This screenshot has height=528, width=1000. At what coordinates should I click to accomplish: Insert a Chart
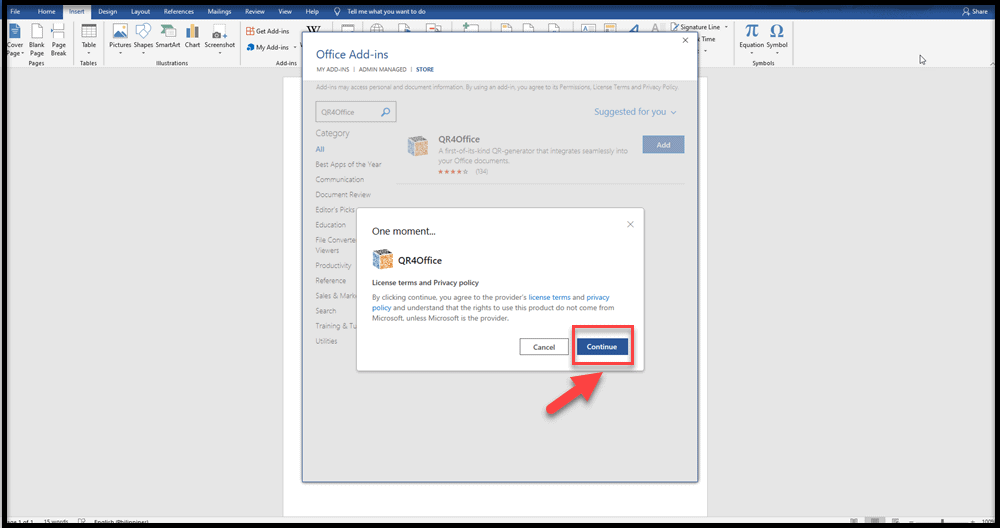pyautogui.click(x=192, y=36)
